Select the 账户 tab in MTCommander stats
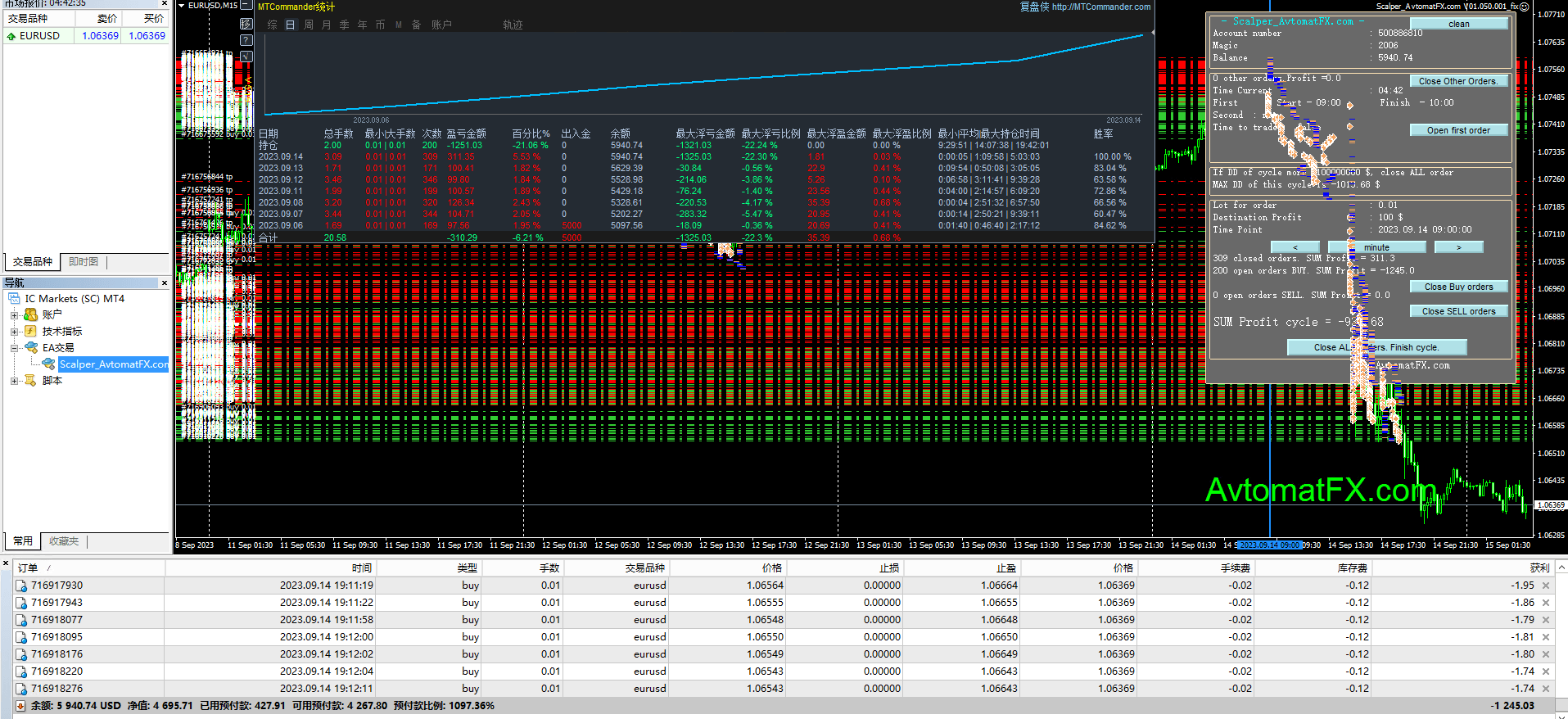The image size is (1568, 719). pyautogui.click(x=441, y=25)
